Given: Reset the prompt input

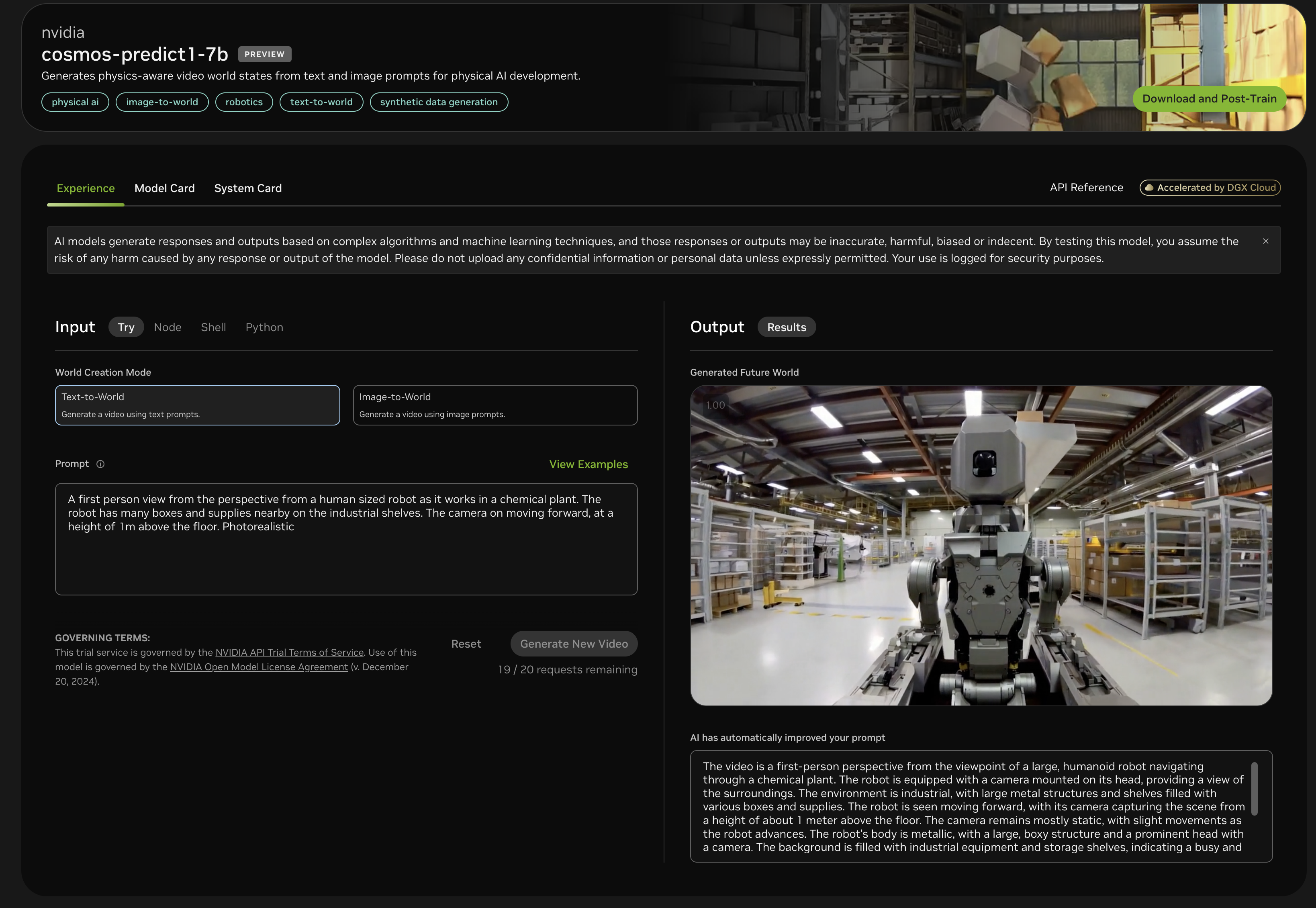Looking at the screenshot, I should (x=466, y=644).
